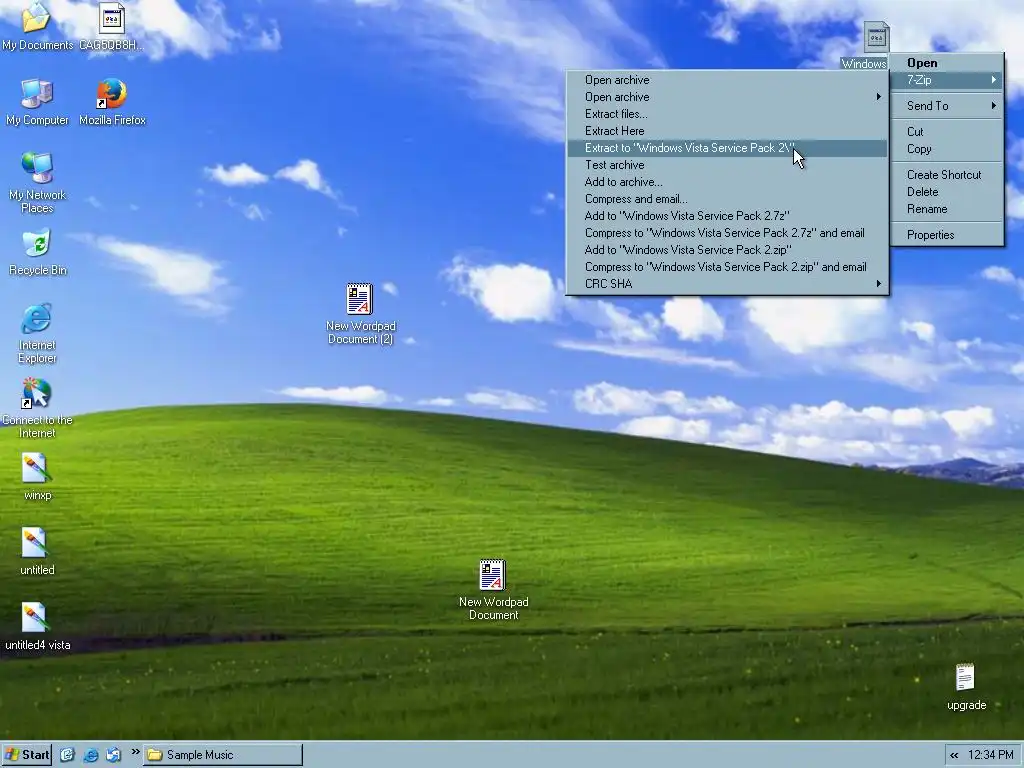Open Properties from the context menu
The image size is (1024, 768).
tap(946, 234)
